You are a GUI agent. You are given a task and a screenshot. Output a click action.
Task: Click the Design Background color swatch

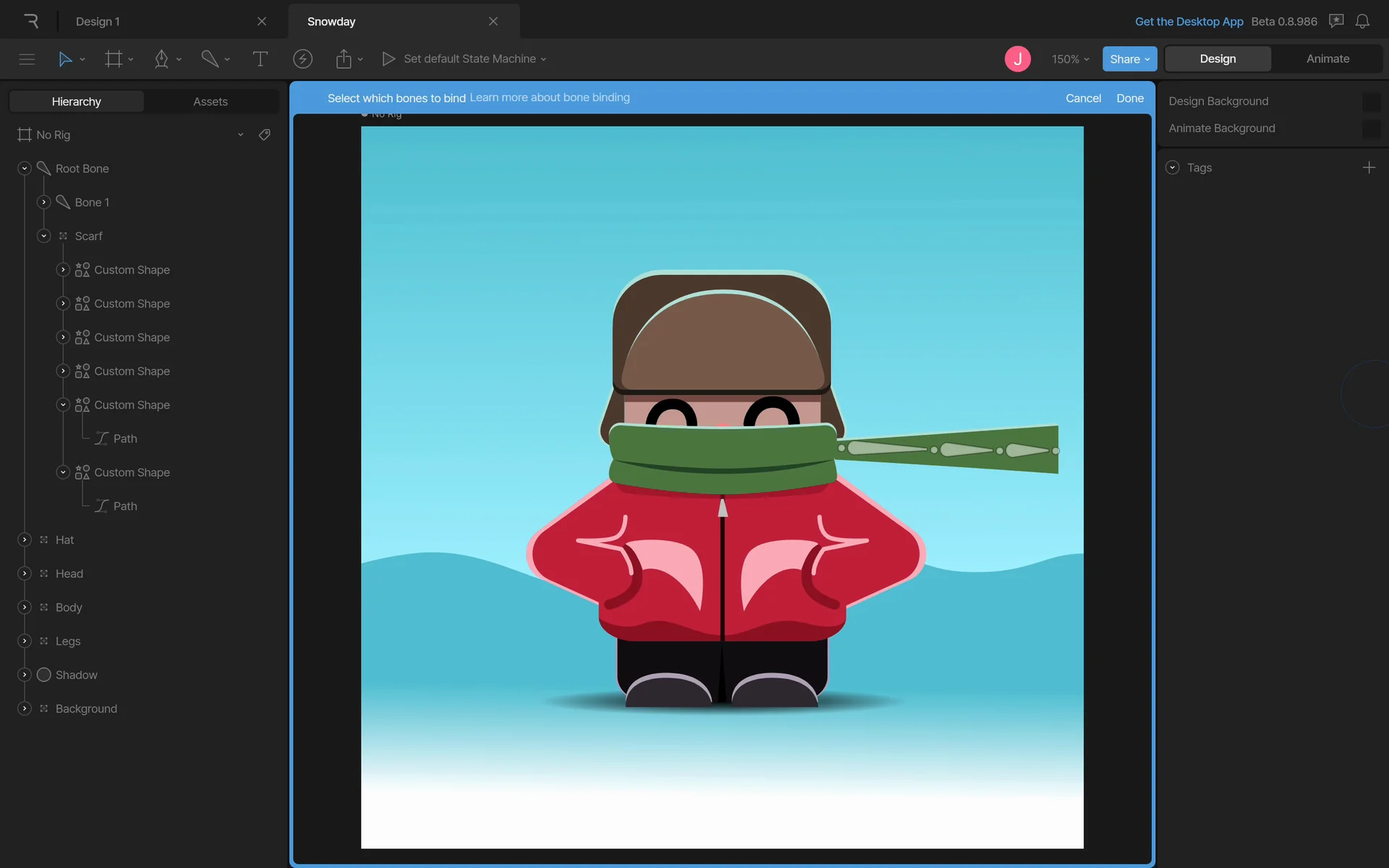point(1370,101)
